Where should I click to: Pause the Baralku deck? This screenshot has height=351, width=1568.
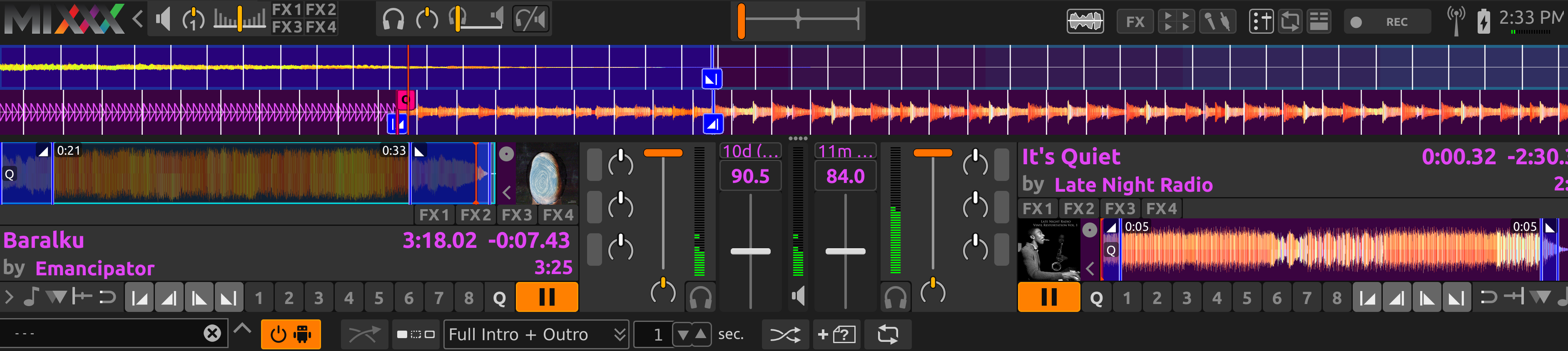coord(546,297)
